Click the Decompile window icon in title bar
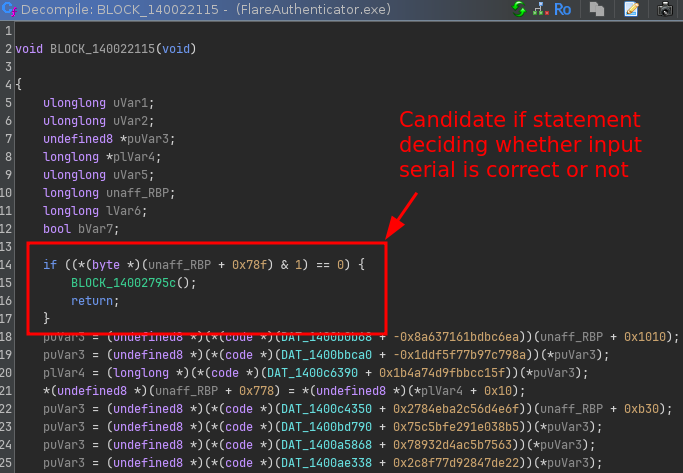The height and width of the screenshot is (473, 683). (x=10, y=10)
